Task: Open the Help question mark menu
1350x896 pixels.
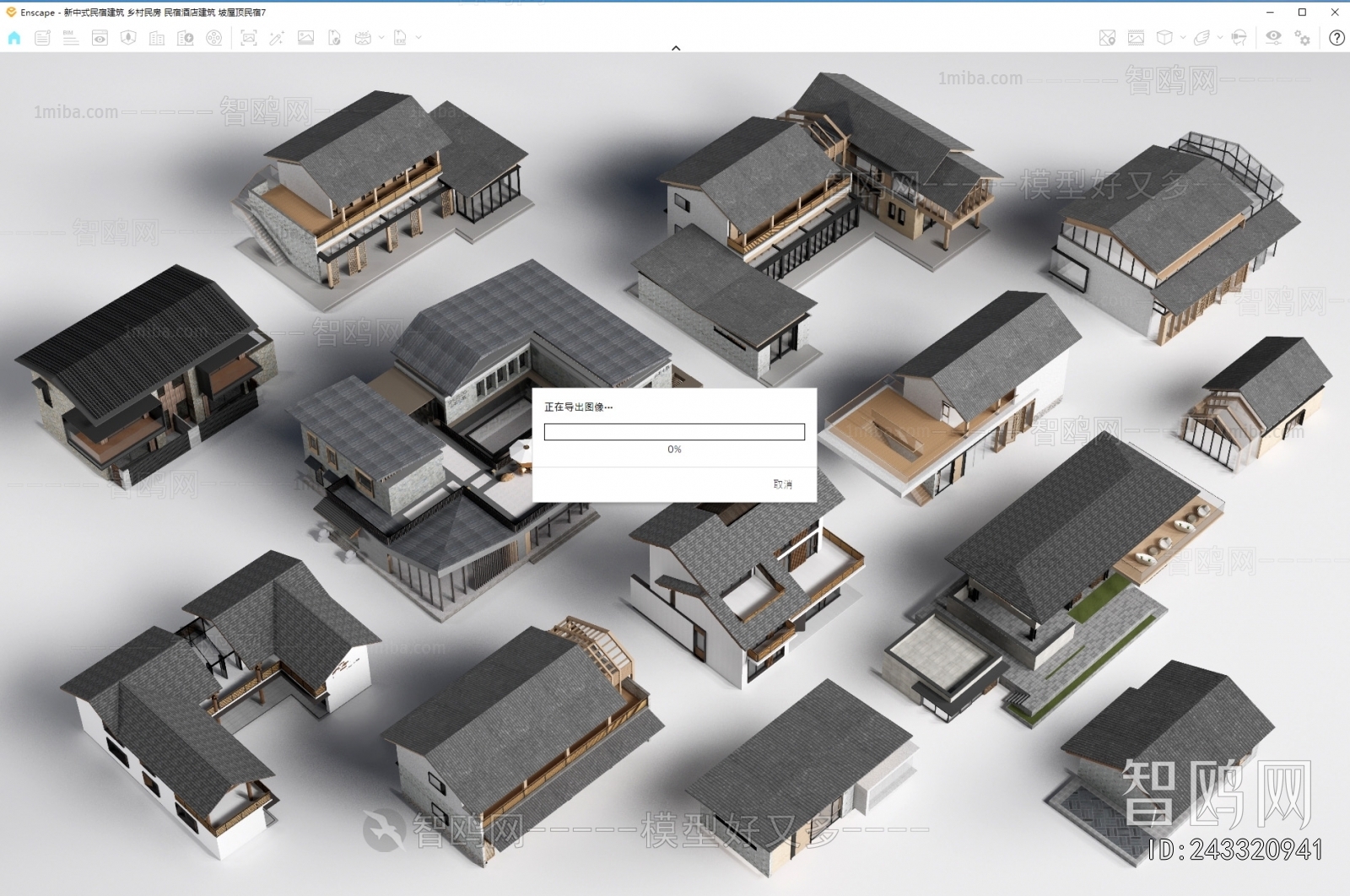Action: pos(1336,37)
